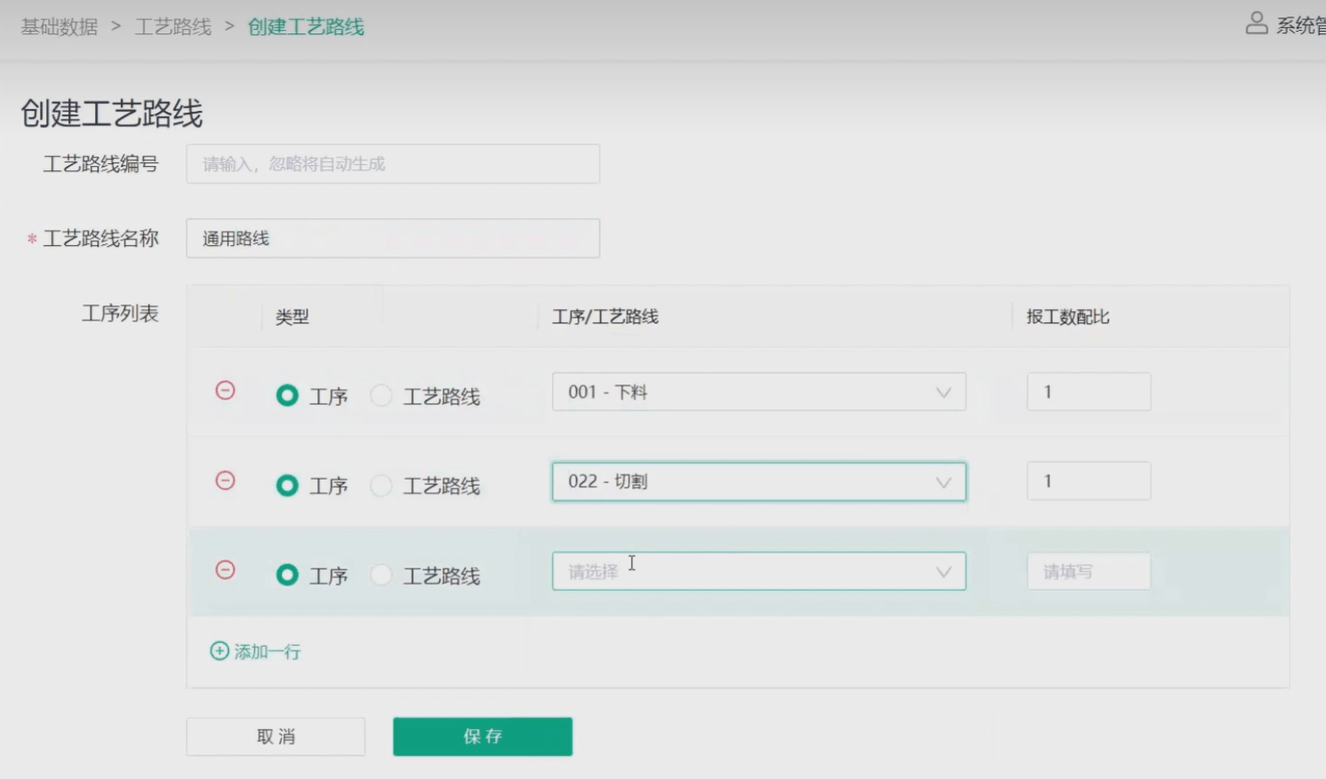Choose 工艺路线 type in the third row
1326x779 pixels.
click(x=381, y=575)
